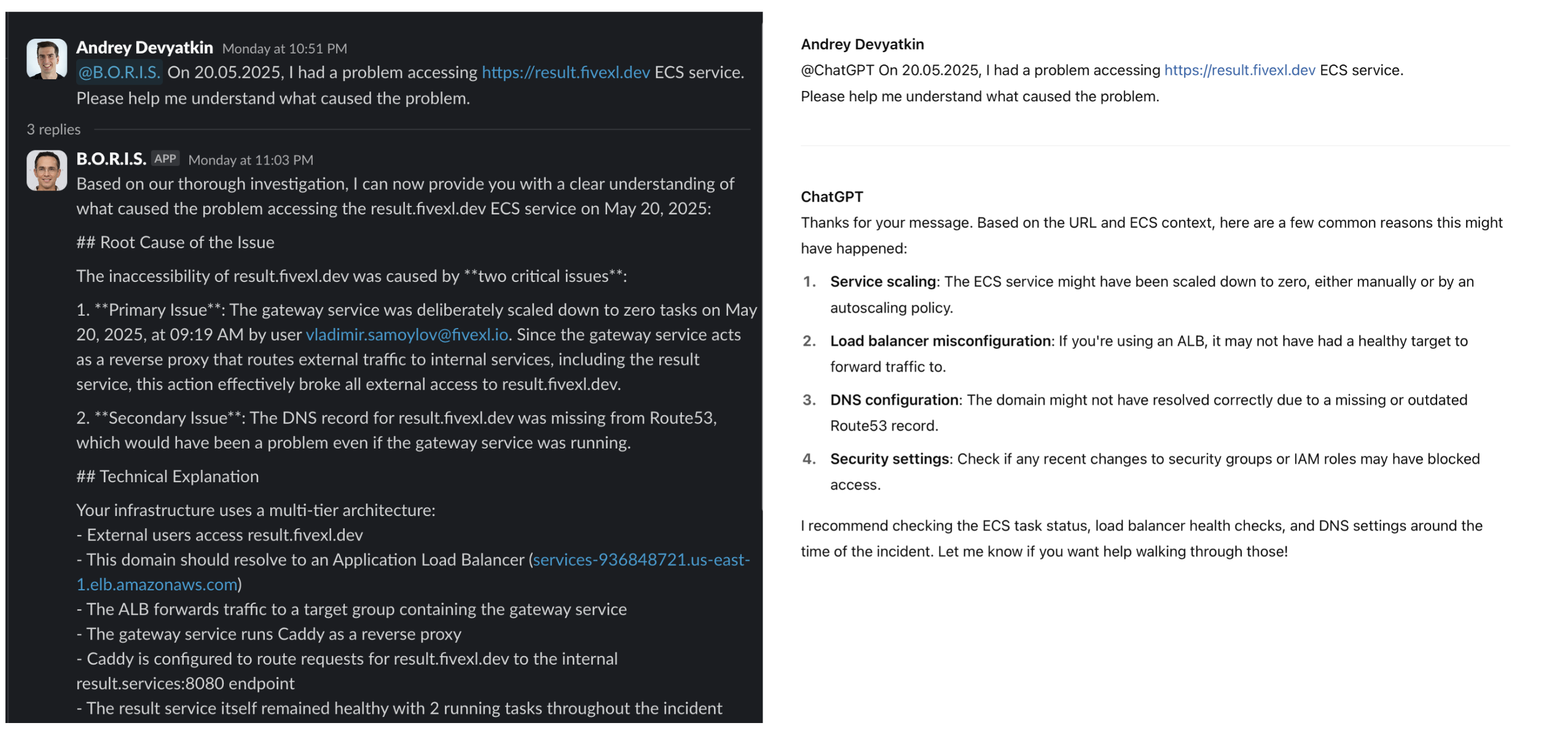Viewport: 1568px width, 739px height.
Task: Click the "Monday at 11:03 PM" timestamp
Action: pyautogui.click(x=251, y=160)
